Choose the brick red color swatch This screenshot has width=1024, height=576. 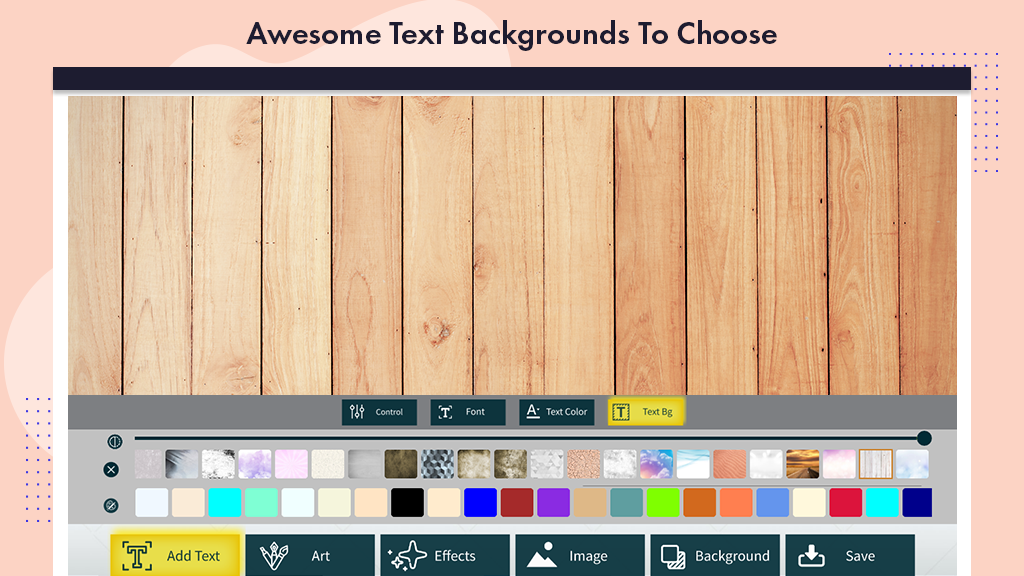[517, 503]
